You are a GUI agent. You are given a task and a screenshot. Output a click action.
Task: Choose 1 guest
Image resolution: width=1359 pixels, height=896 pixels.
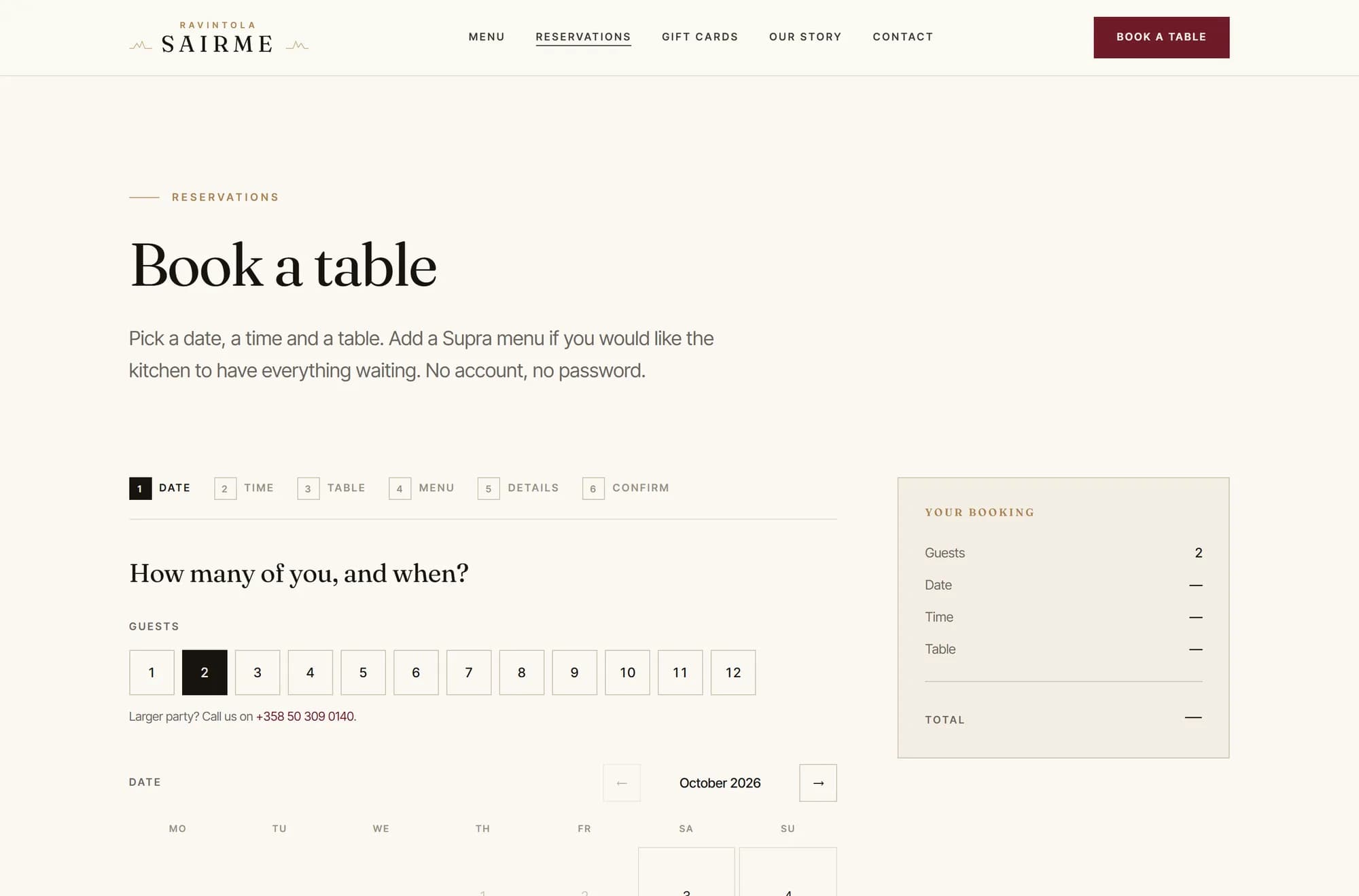[x=152, y=673]
